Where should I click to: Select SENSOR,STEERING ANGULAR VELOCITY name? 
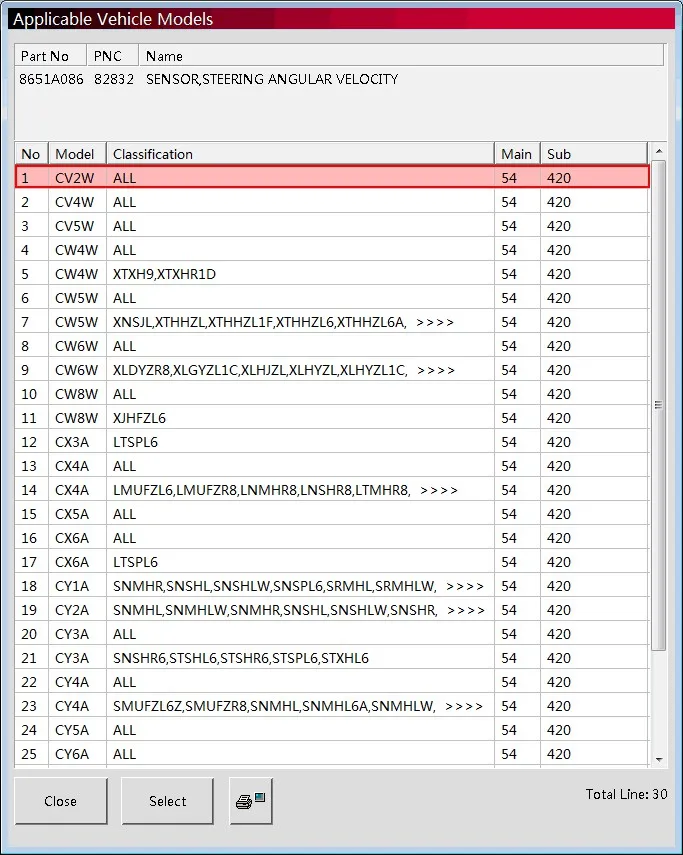click(x=272, y=79)
